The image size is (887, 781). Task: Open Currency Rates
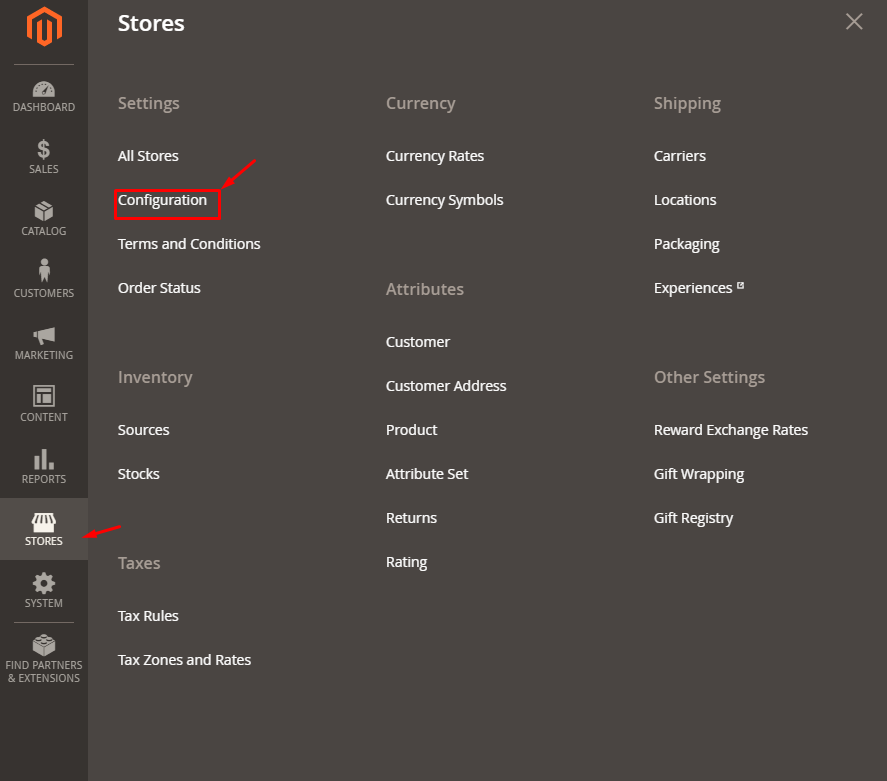(435, 156)
